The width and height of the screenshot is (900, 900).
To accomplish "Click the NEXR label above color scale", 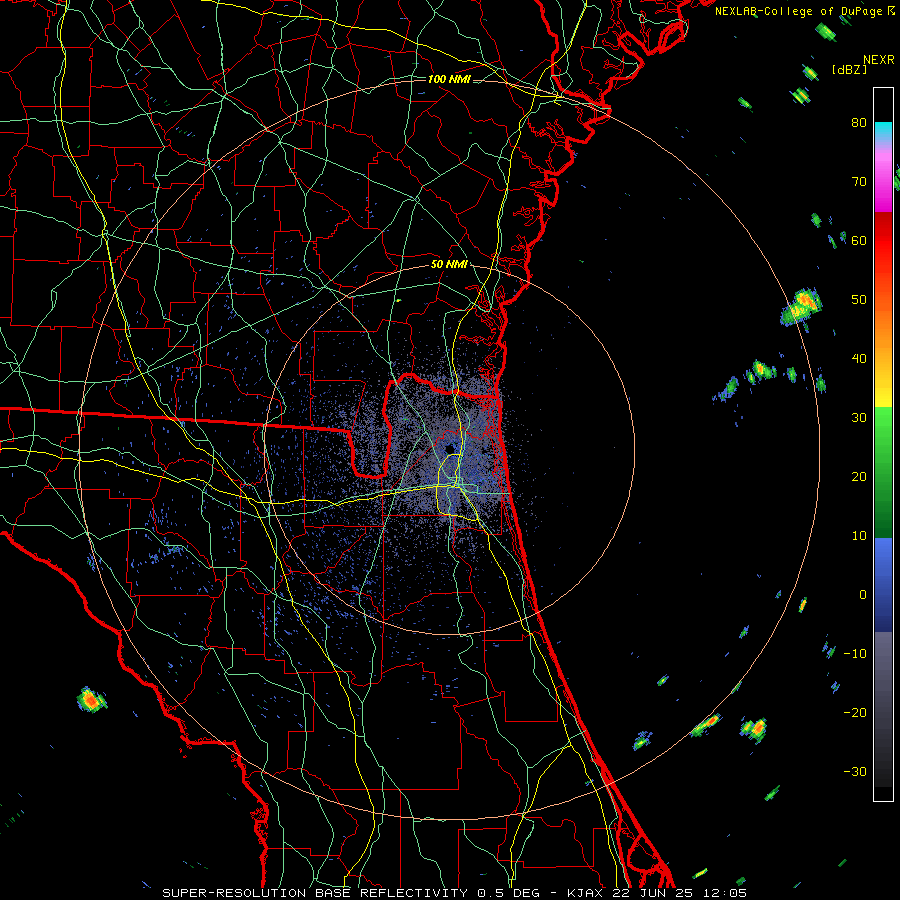I will point(878,60).
